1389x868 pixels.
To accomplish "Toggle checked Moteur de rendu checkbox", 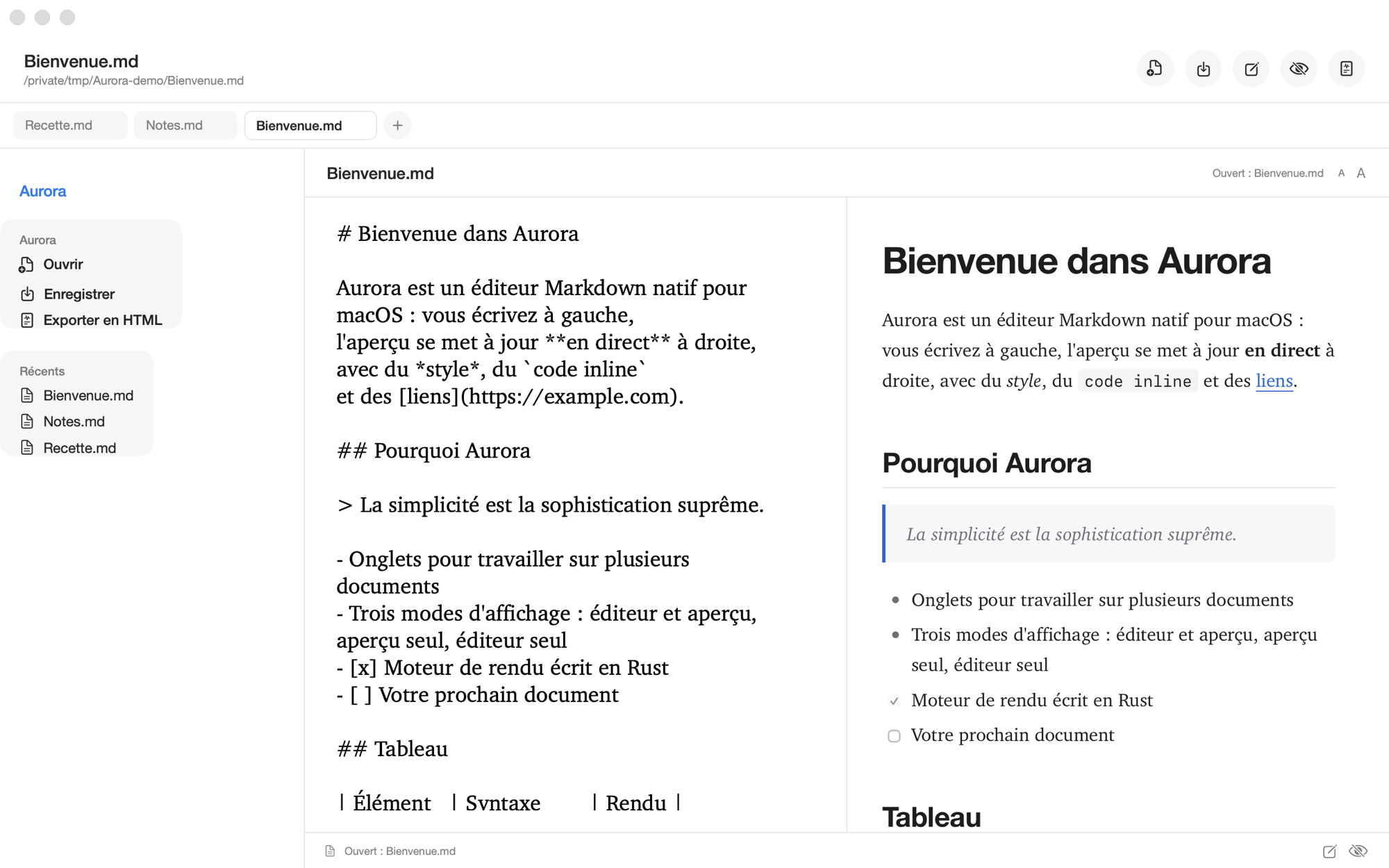I will pos(894,701).
